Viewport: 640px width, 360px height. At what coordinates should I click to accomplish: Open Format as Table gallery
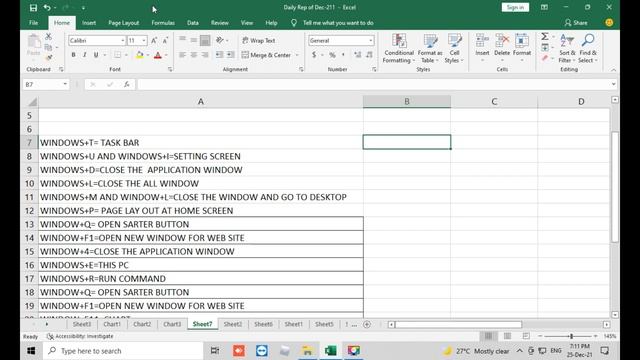[x=430, y=49]
